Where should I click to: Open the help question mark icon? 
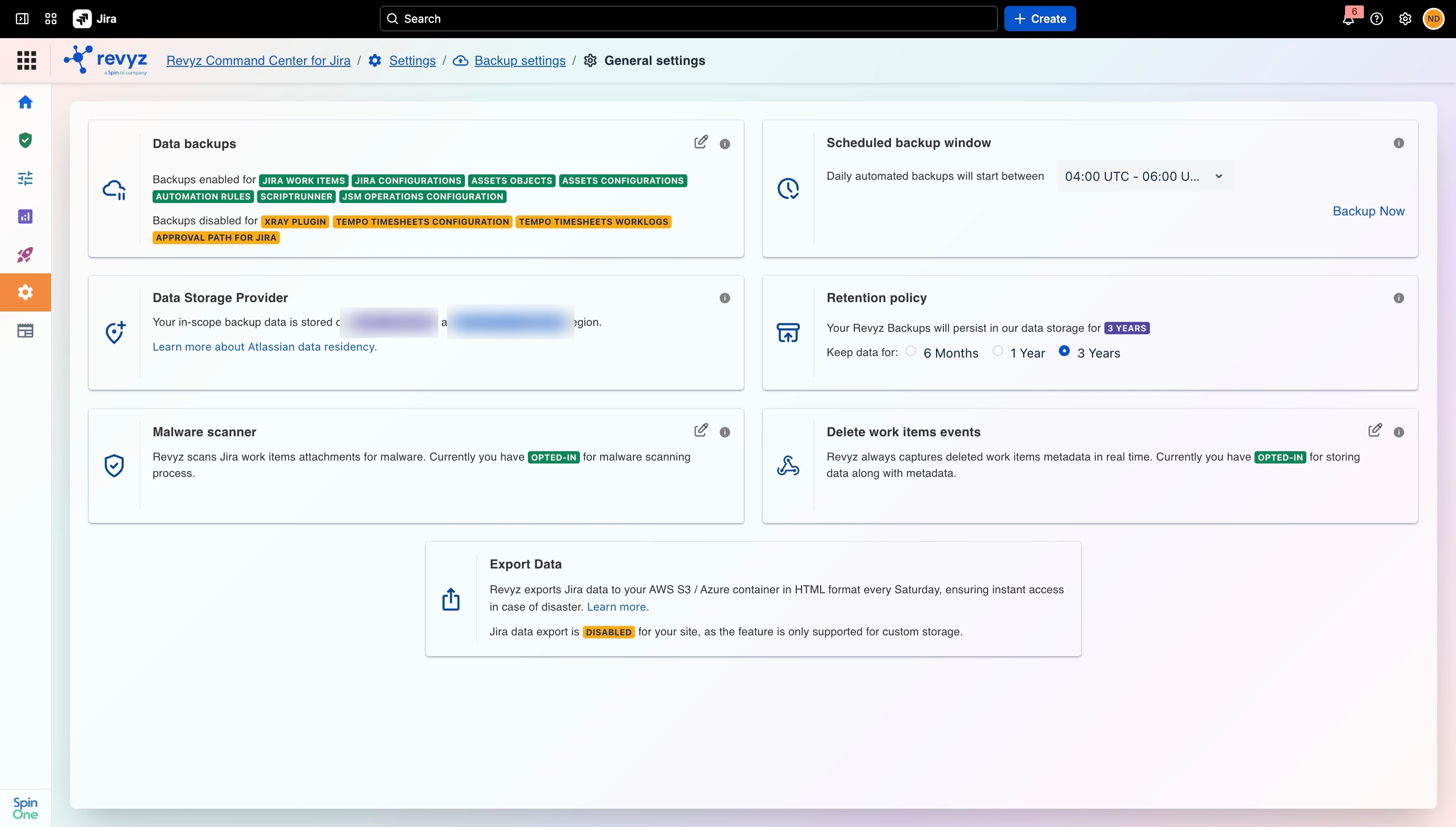(x=1376, y=19)
